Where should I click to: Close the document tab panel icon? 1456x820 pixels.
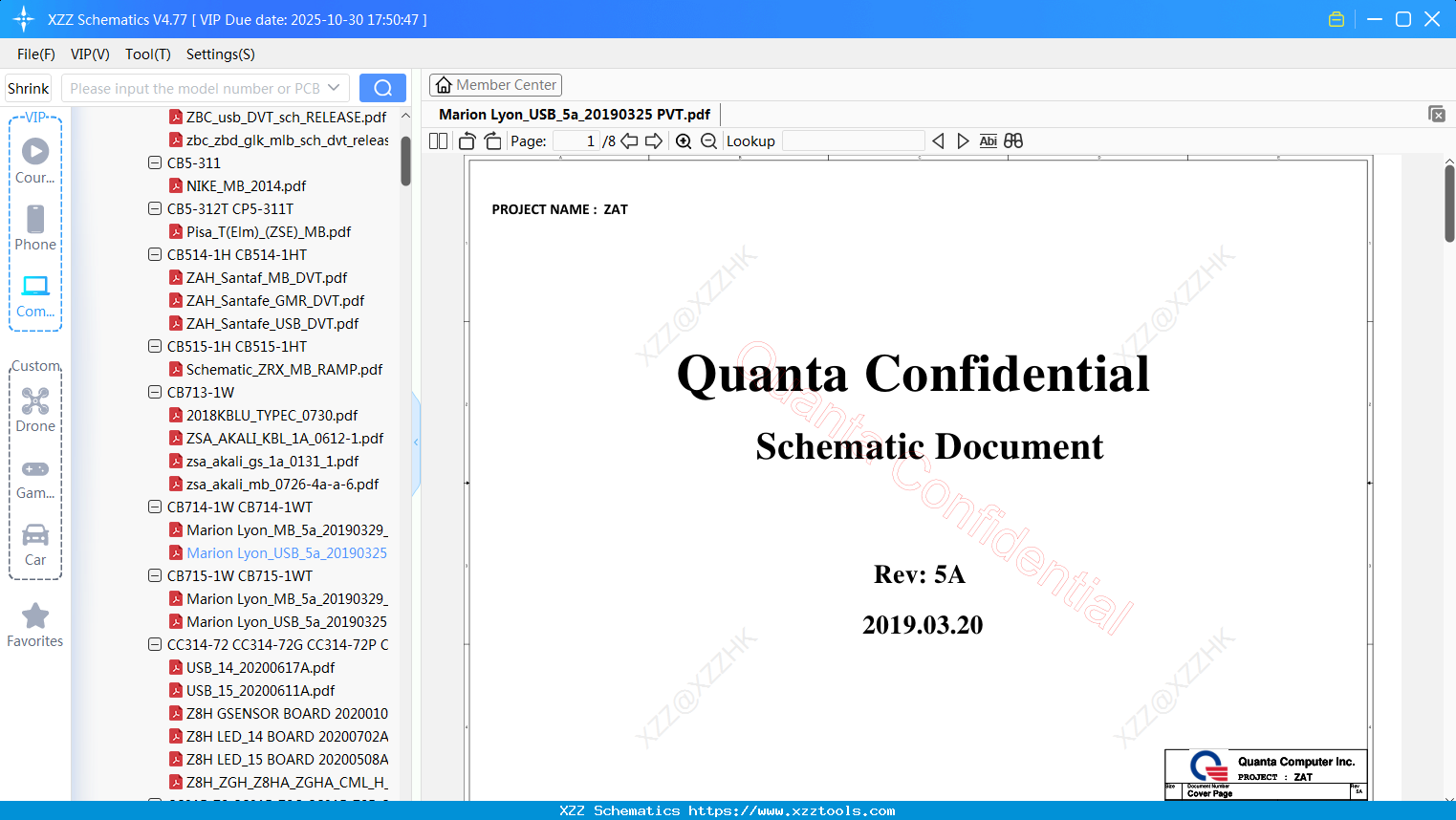(1437, 114)
